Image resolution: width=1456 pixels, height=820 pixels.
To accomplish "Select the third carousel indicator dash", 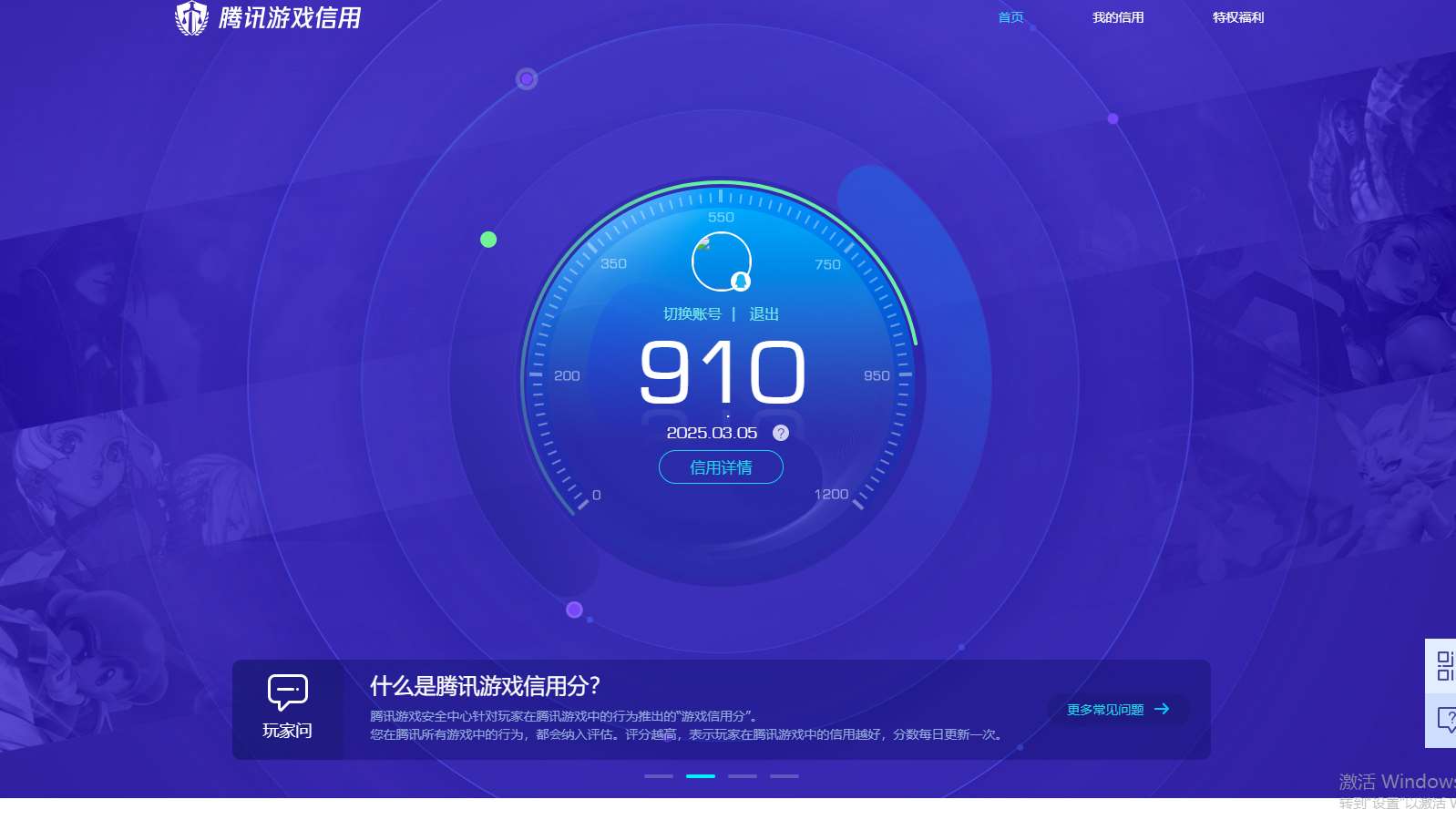I will [743, 776].
